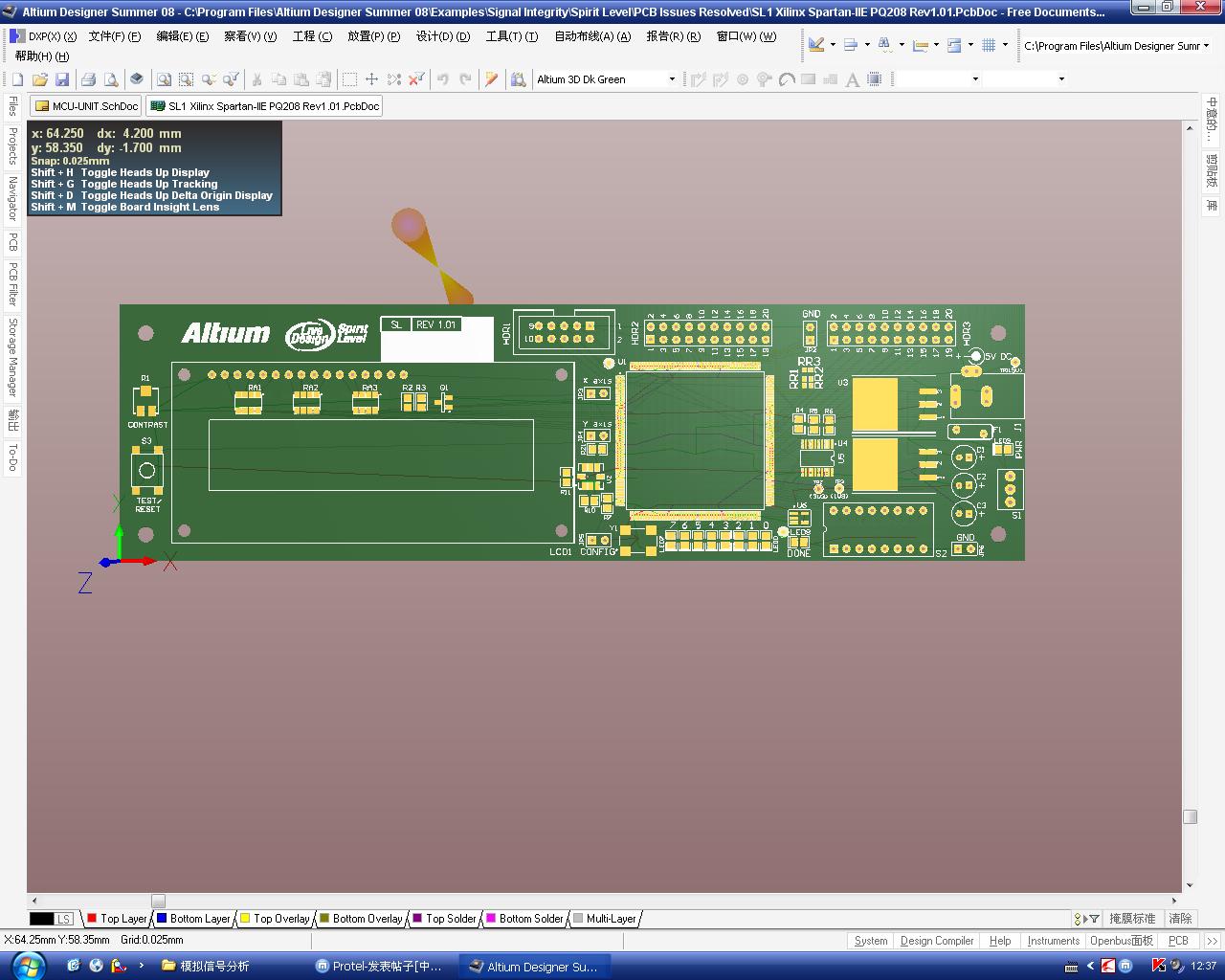
Task: Click the place string A icon
Action: [x=853, y=79]
